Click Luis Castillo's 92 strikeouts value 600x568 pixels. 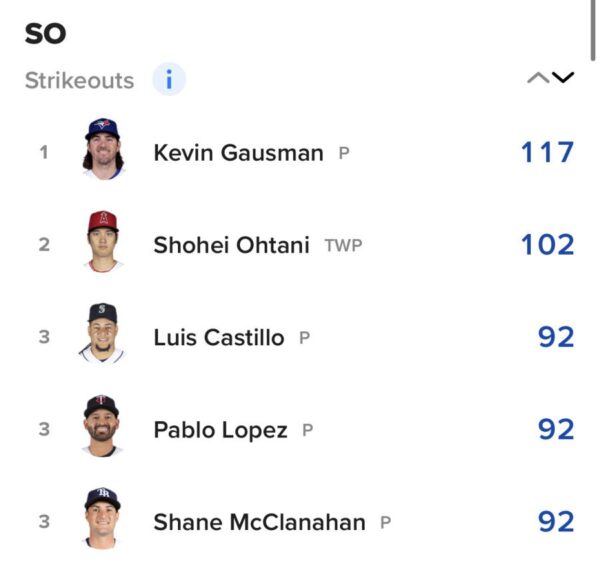(556, 337)
